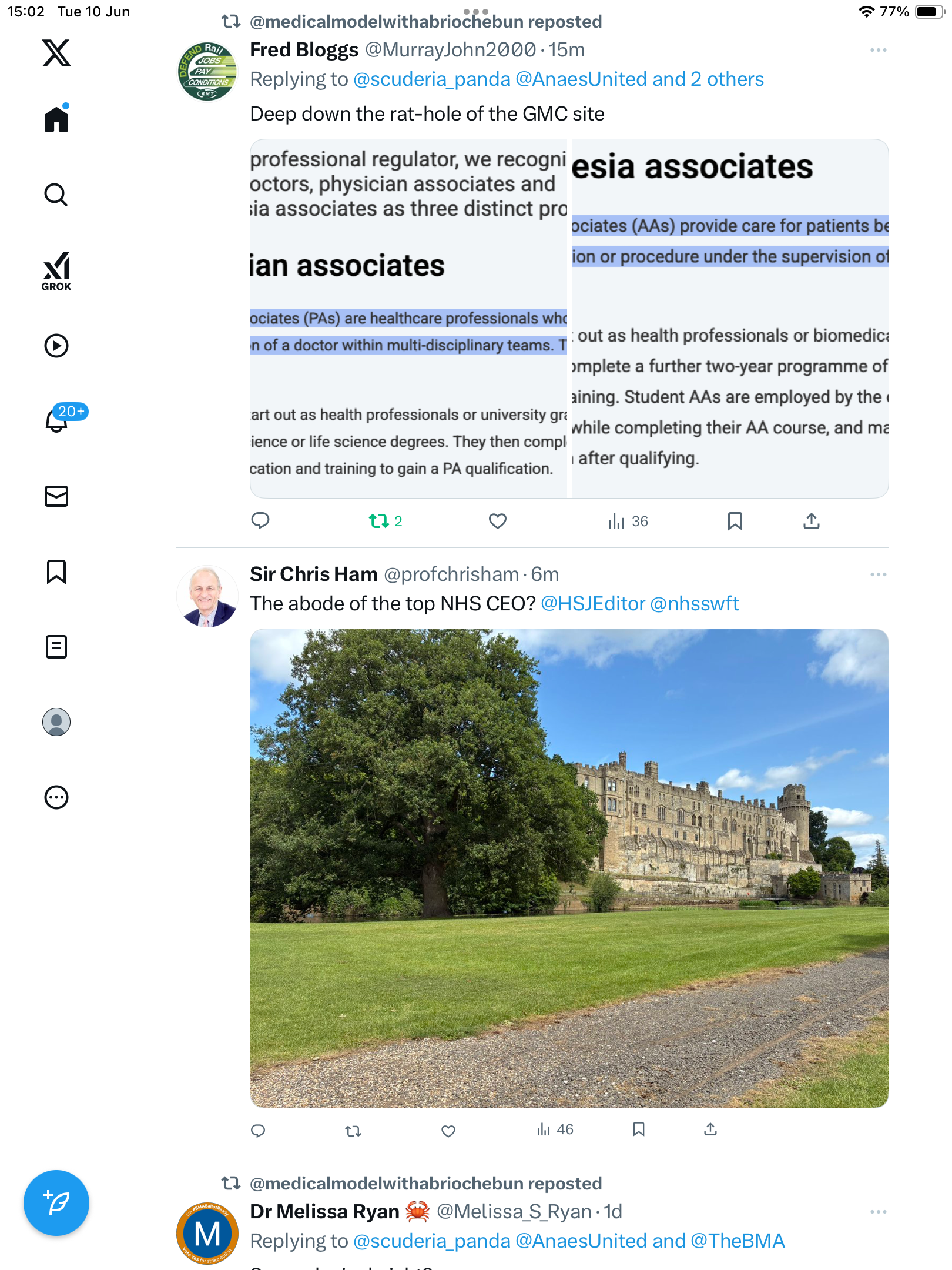Image resolution: width=952 pixels, height=1270 pixels.
Task: Open the video tab play icon in the sidebar
Action: [56, 346]
